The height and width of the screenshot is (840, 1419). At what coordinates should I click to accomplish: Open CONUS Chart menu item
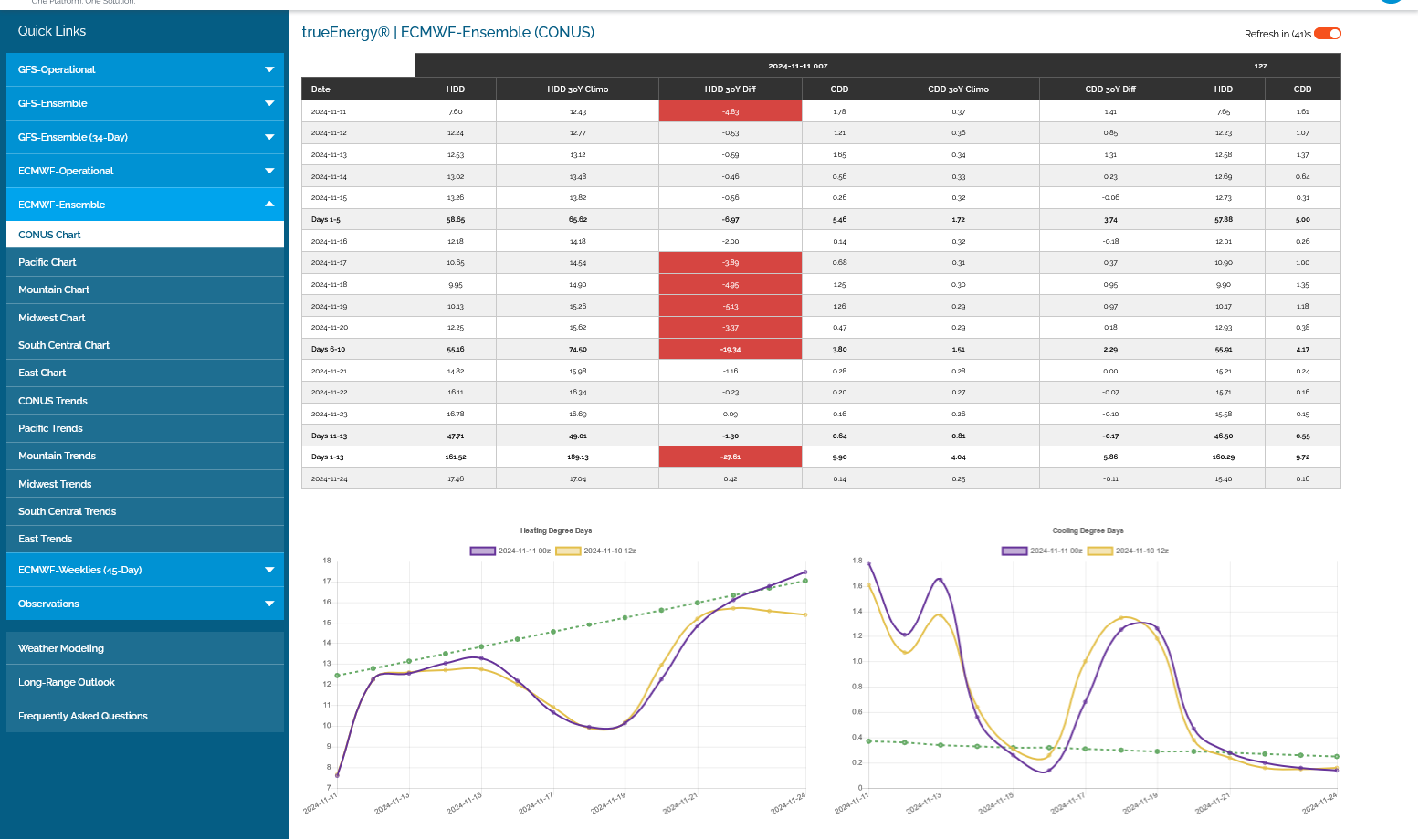[x=145, y=235]
